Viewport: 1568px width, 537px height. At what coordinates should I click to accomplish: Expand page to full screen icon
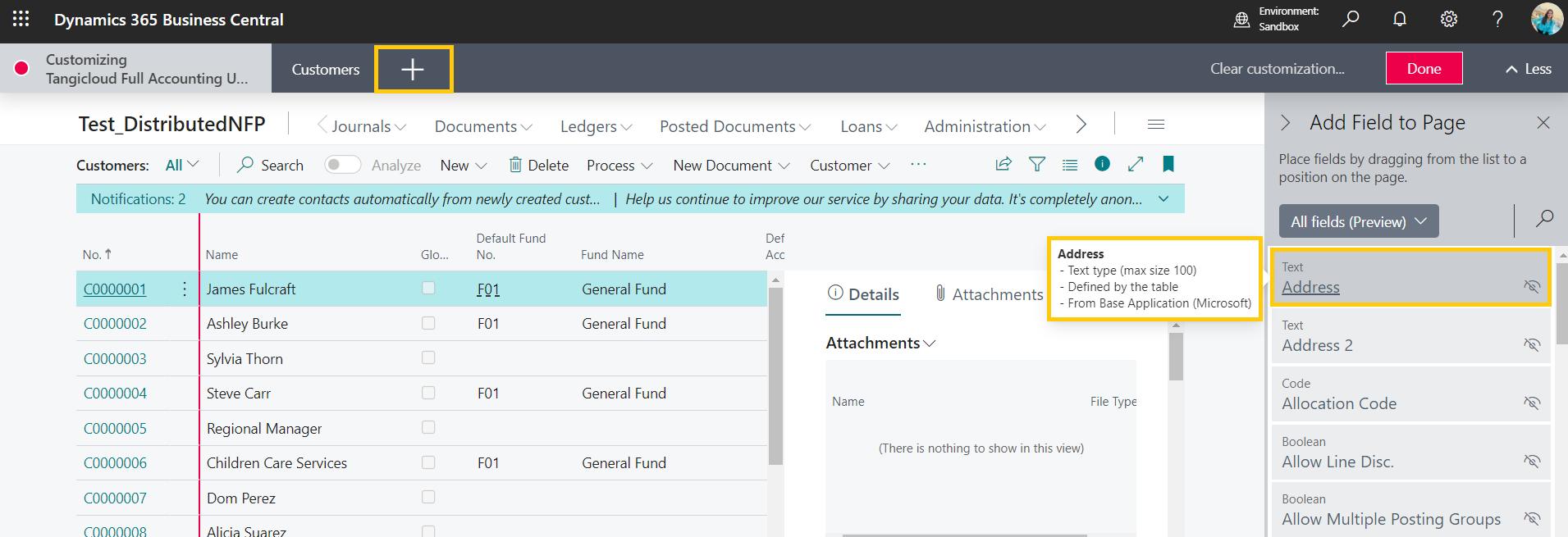tap(1136, 164)
